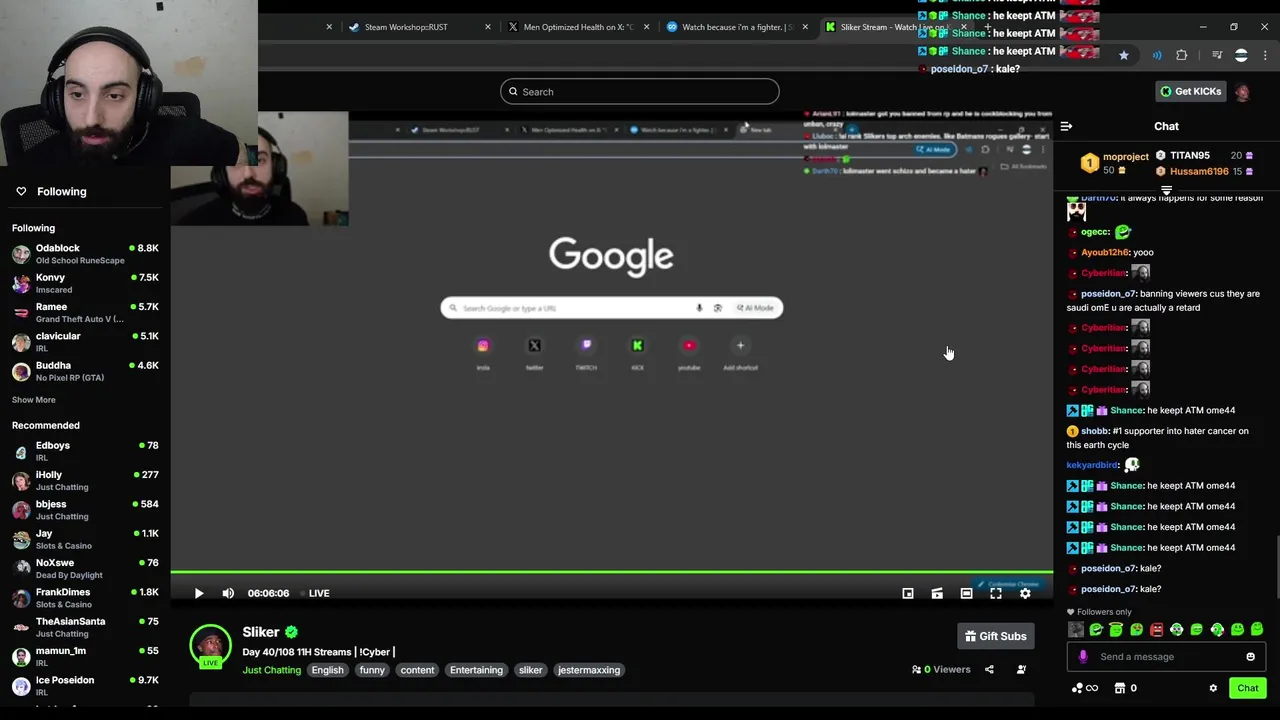The height and width of the screenshot is (720, 1280).
Task: Click Show More under Following list
Action: tap(34, 400)
